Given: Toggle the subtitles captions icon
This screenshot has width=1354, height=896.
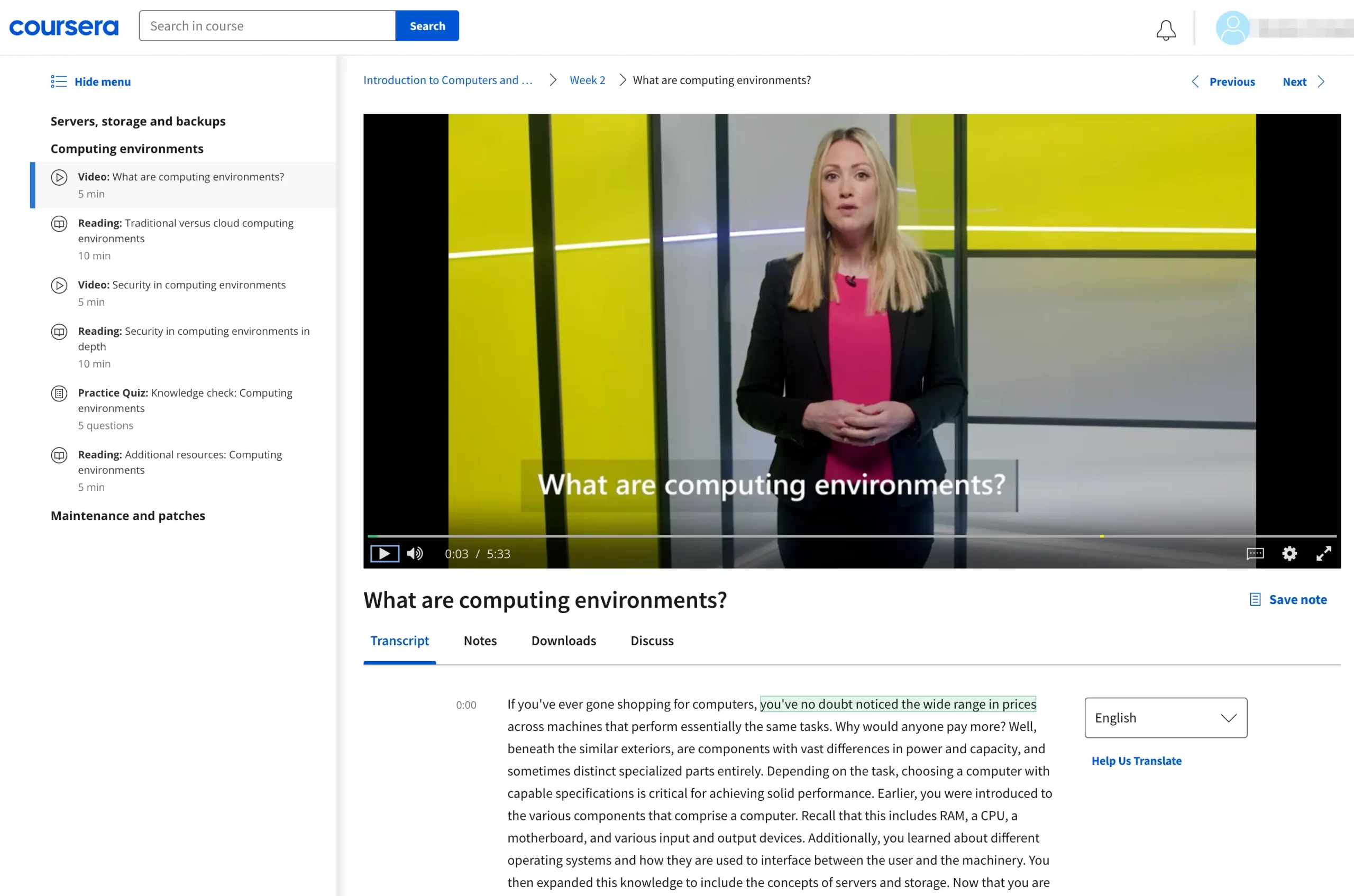Looking at the screenshot, I should click(1255, 553).
